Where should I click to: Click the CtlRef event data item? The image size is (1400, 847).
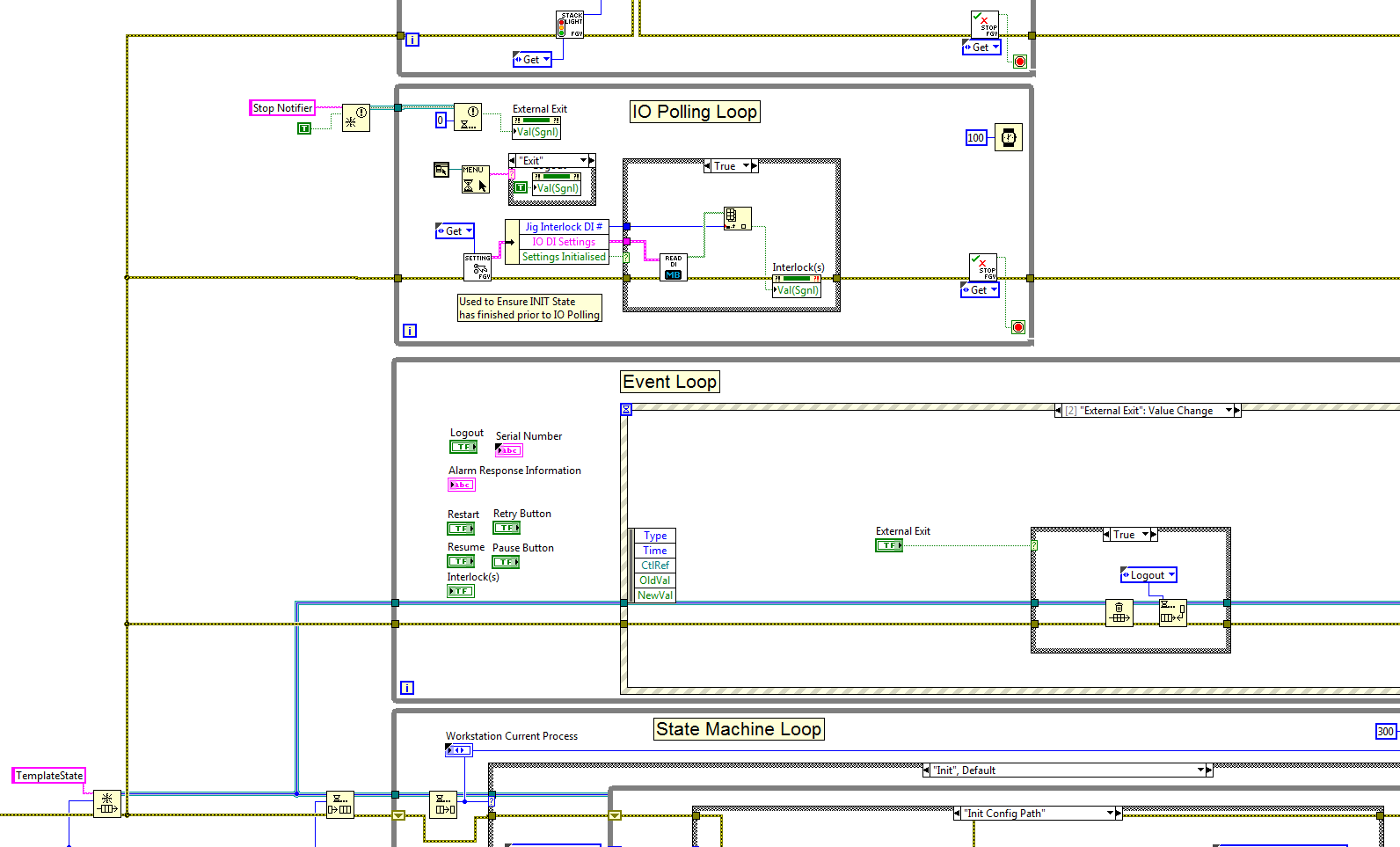tap(655, 566)
